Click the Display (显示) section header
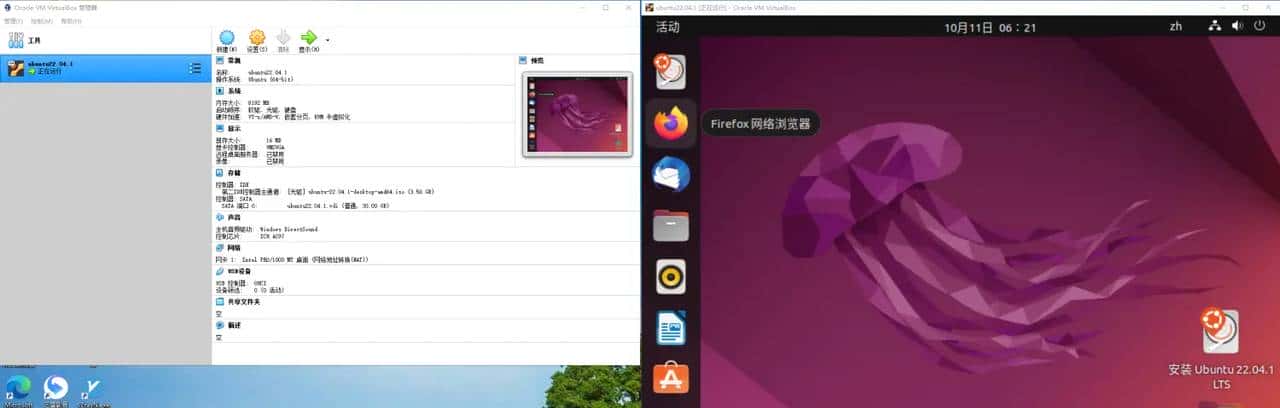 coord(236,128)
